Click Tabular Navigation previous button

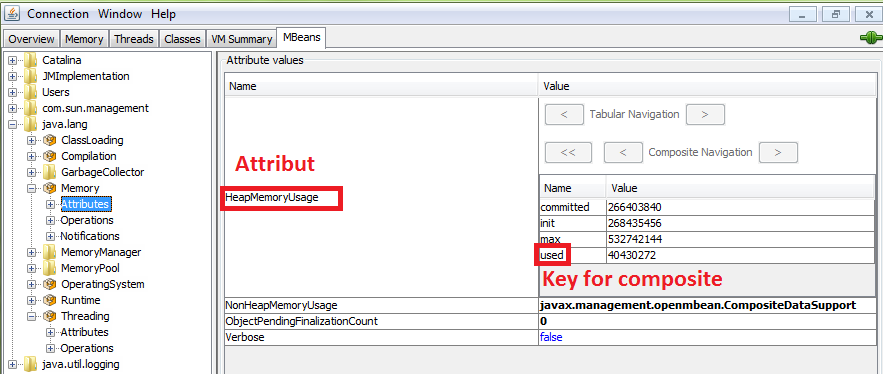[564, 114]
